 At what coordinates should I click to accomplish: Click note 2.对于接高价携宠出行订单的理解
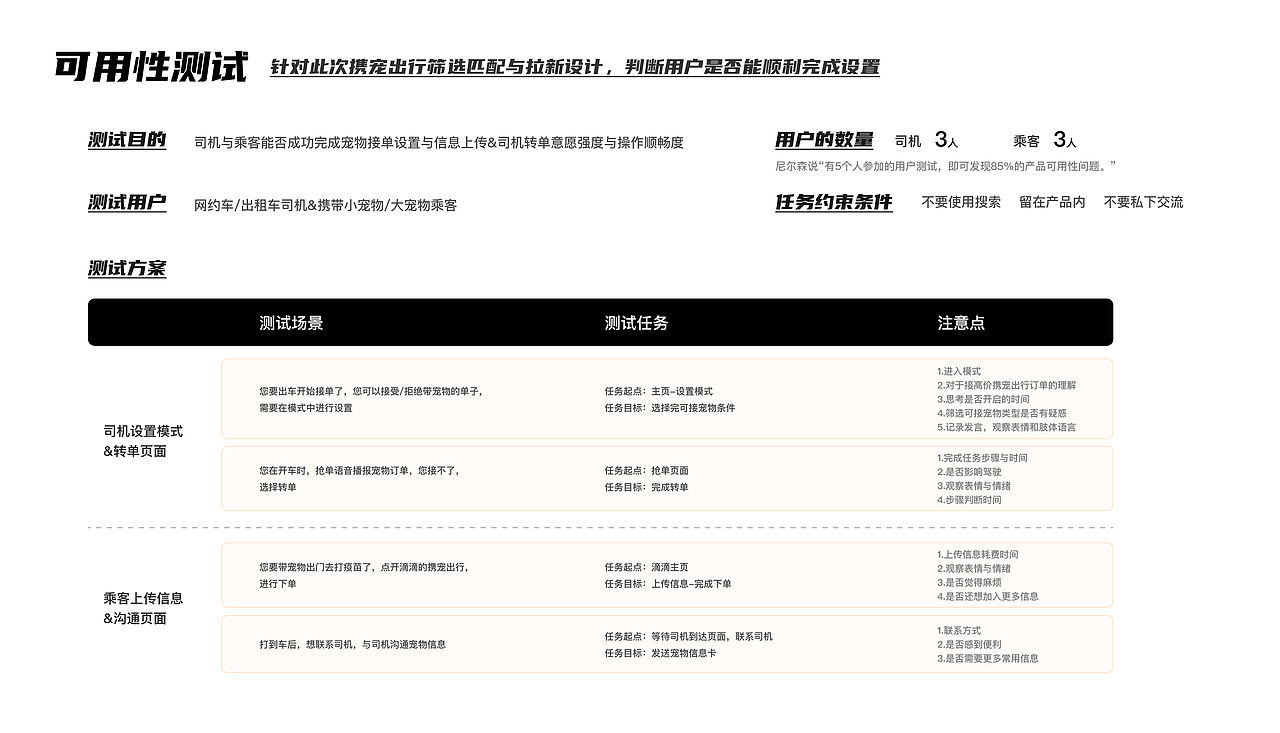tap(1006, 385)
